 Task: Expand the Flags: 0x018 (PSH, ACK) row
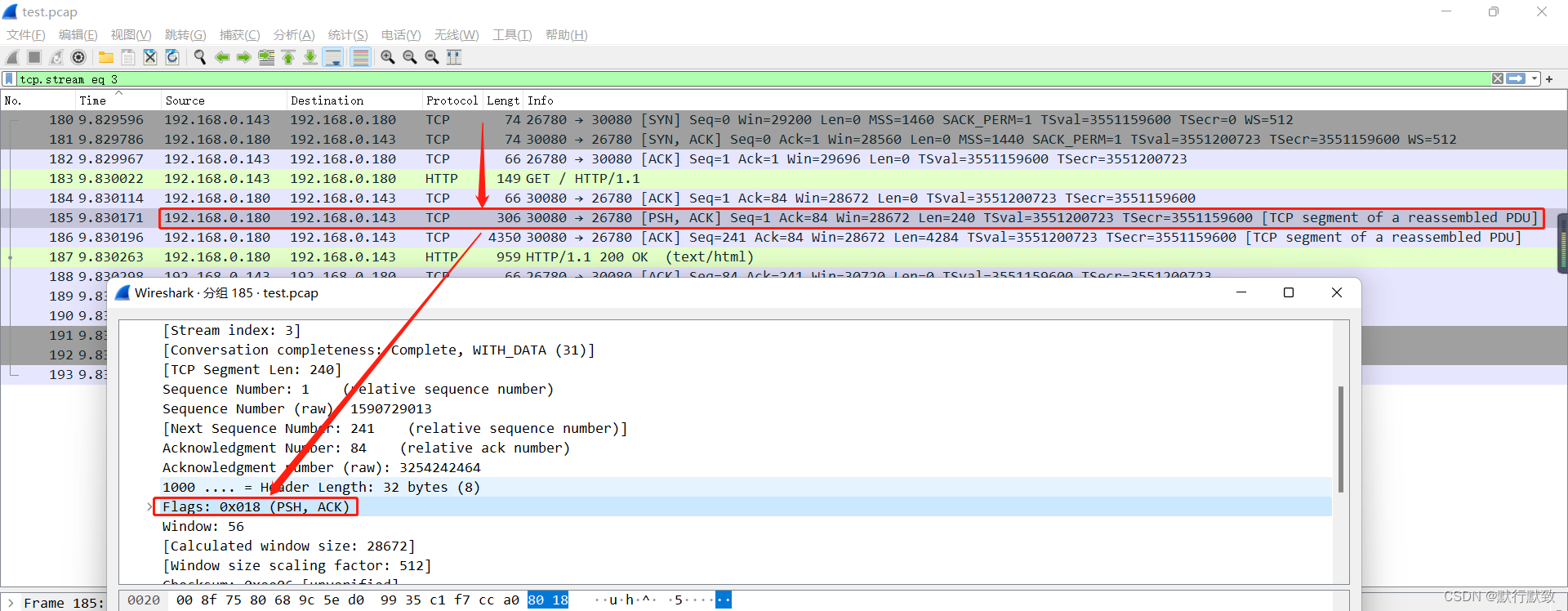click(x=149, y=507)
